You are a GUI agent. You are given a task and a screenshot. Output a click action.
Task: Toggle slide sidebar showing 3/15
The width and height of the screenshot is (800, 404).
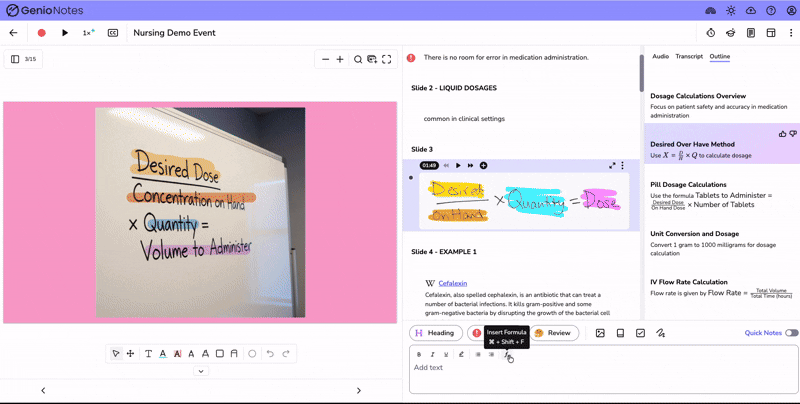coord(23,59)
